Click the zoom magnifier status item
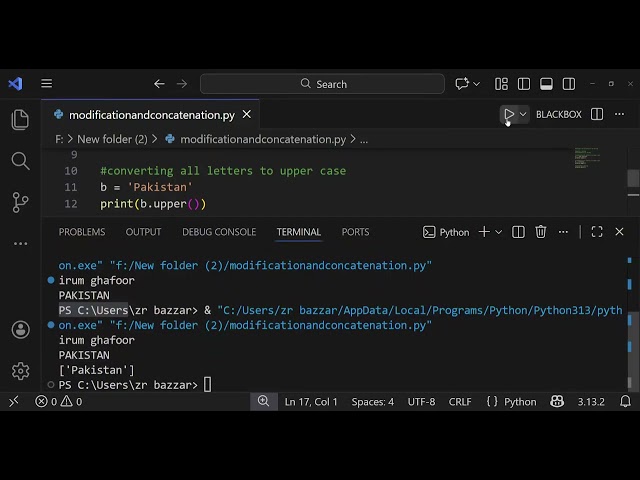 [x=263, y=401]
